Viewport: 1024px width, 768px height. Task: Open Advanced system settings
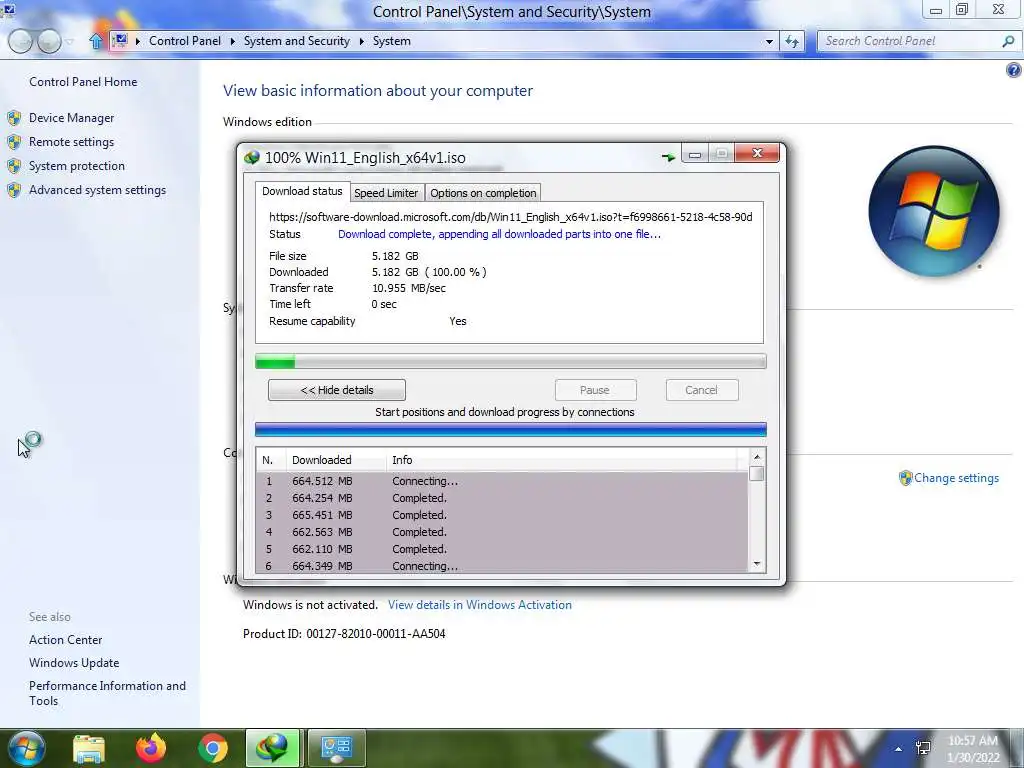pos(97,190)
